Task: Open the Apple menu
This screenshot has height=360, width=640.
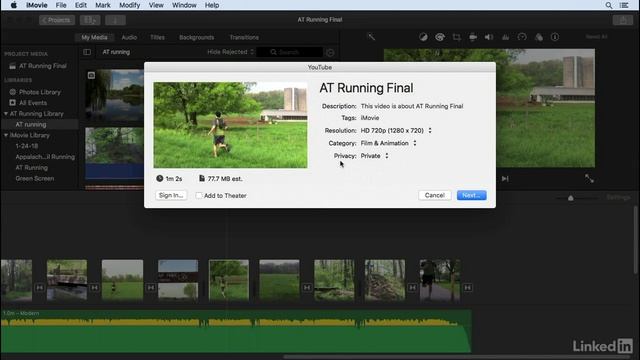Action: [x=13, y=5]
